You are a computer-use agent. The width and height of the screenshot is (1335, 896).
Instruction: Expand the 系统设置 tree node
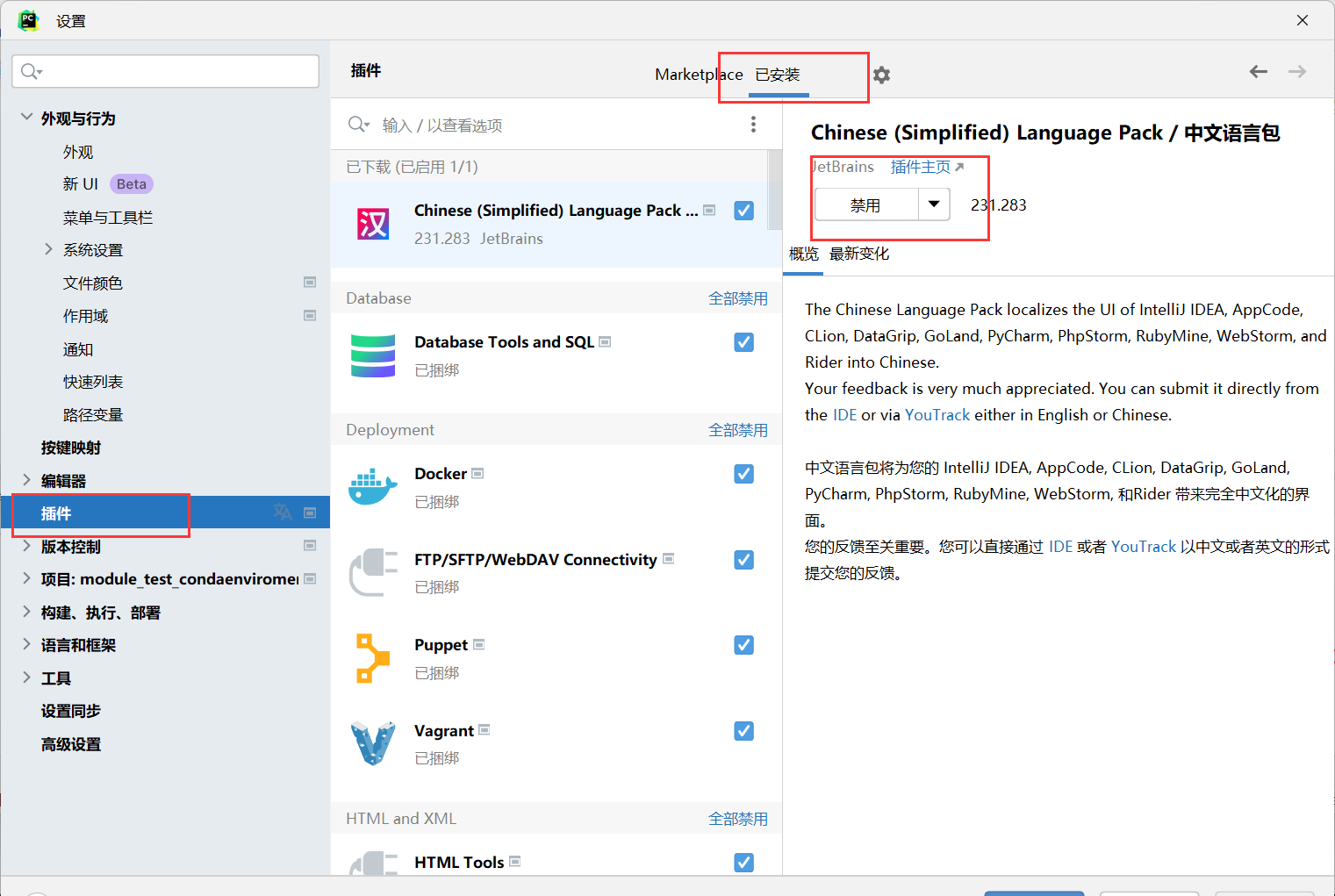pos(48,250)
